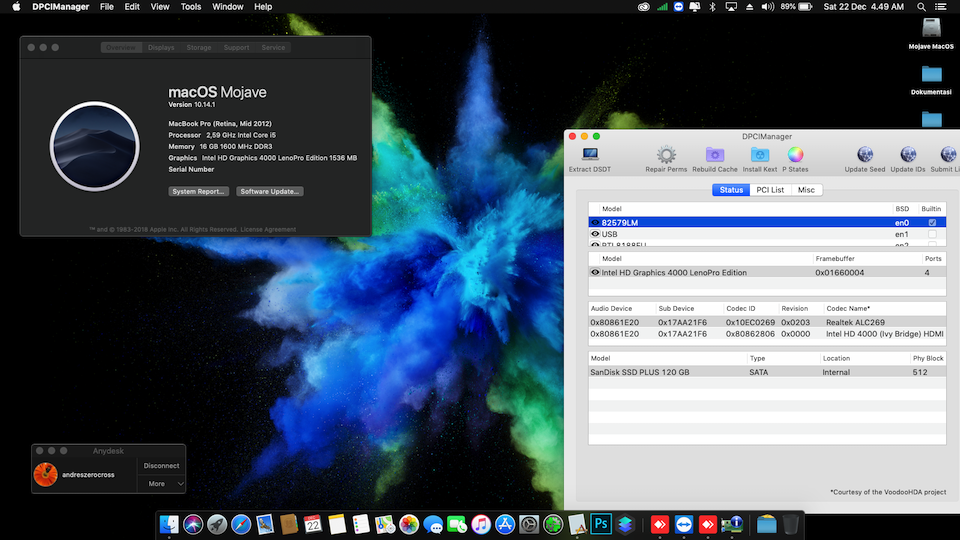Open Calendar icon showing 22

313,525
